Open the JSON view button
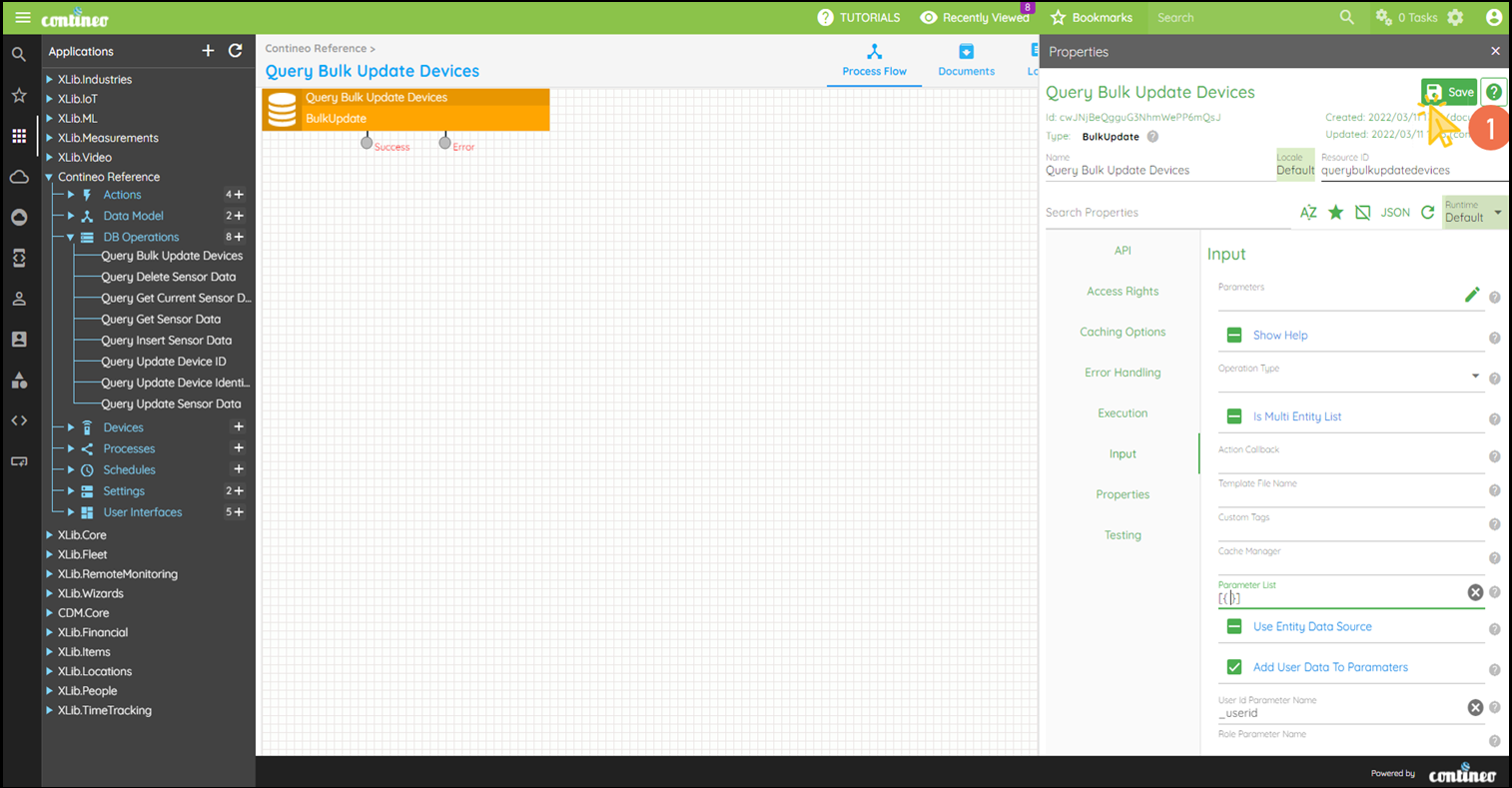This screenshot has height=788, width=1512. pyautogui.click(x=1395, y=213)
